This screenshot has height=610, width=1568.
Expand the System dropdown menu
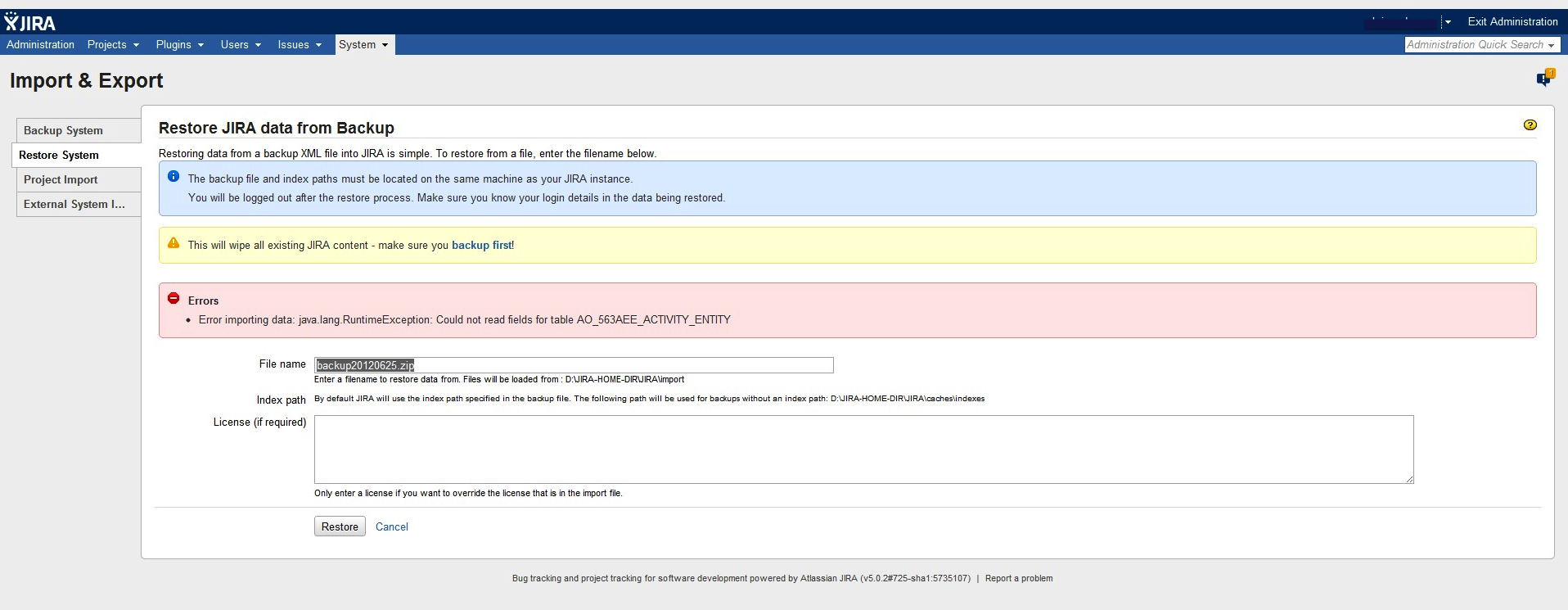point(365,45)
